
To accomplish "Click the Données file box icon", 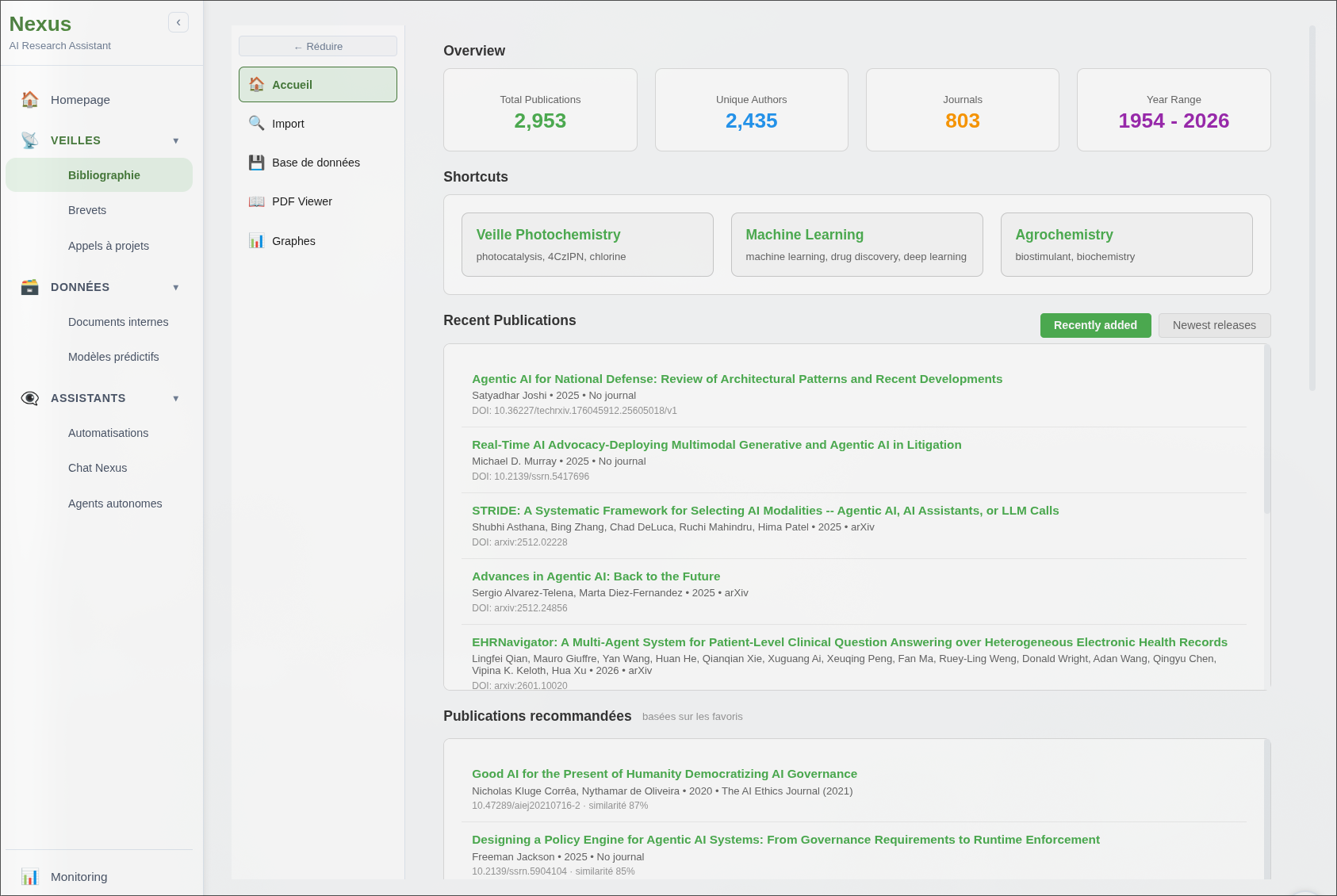I will 30,287.
